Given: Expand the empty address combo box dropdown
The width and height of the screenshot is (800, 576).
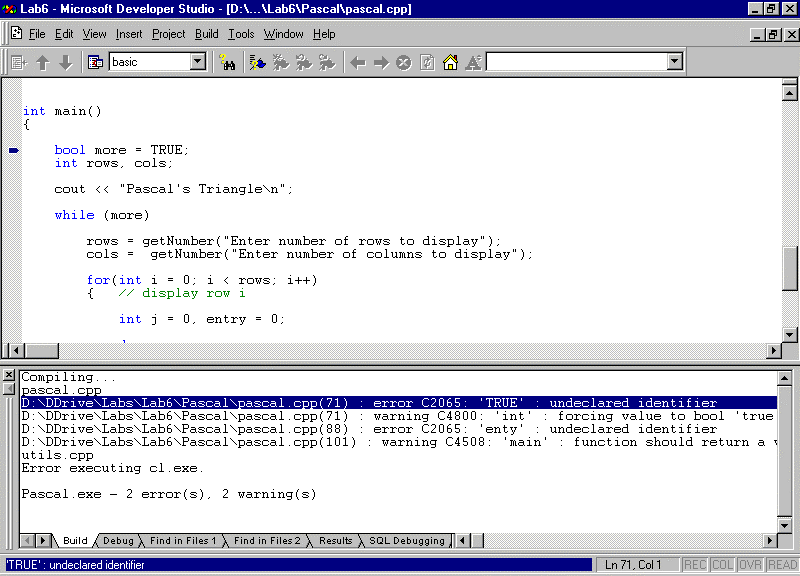Looking at the screenshot, I should [674, 62].
